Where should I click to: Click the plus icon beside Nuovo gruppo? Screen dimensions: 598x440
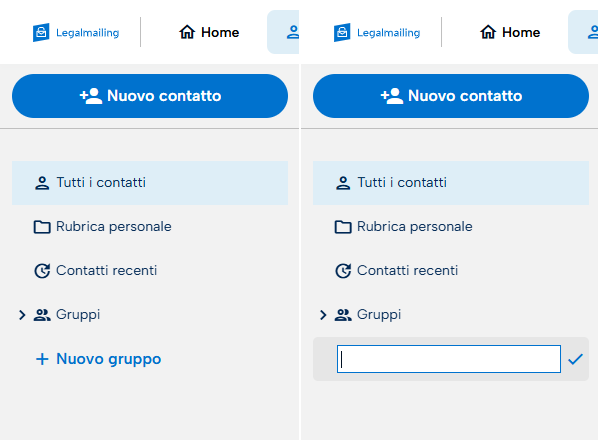42,359
